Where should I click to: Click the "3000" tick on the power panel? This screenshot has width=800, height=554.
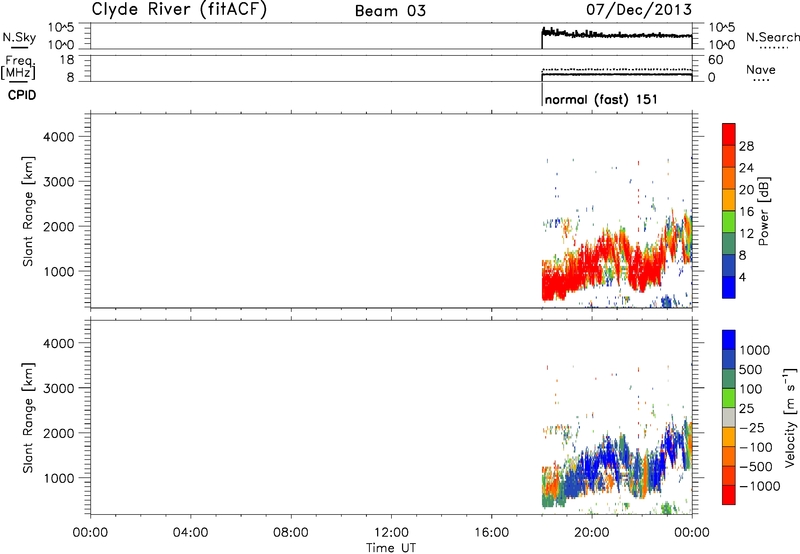(58, 182)
